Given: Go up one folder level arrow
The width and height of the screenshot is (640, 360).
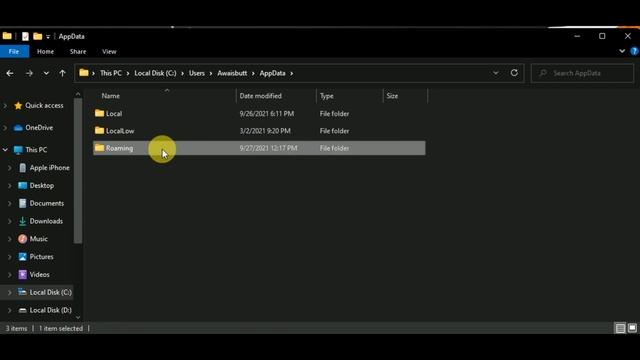Looking at the screenshot, I should pos(62,73).
